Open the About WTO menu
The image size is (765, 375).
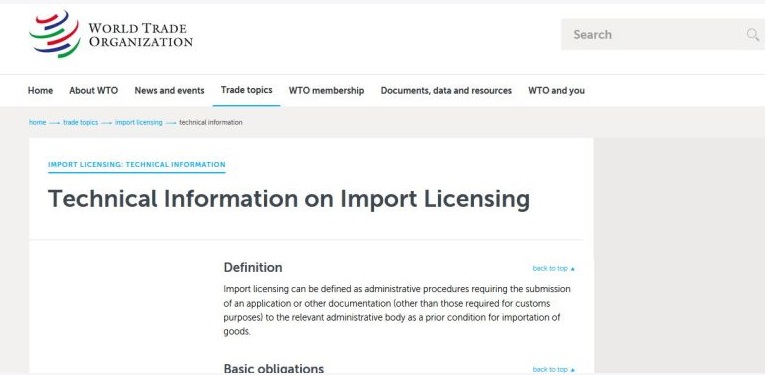coord(94,91)
